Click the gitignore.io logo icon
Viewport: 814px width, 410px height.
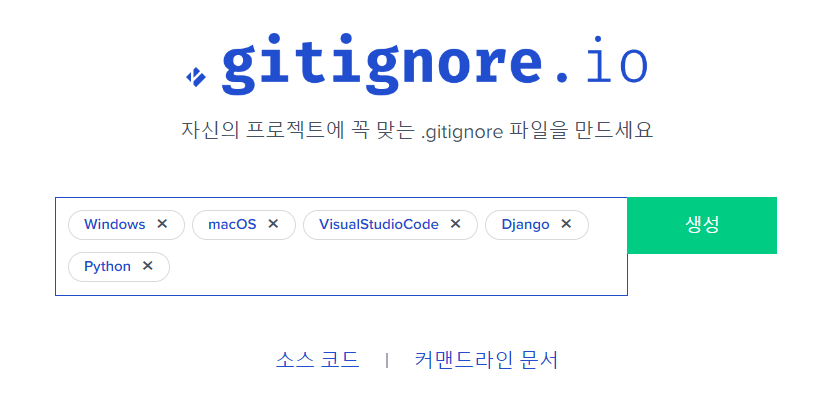196,77
